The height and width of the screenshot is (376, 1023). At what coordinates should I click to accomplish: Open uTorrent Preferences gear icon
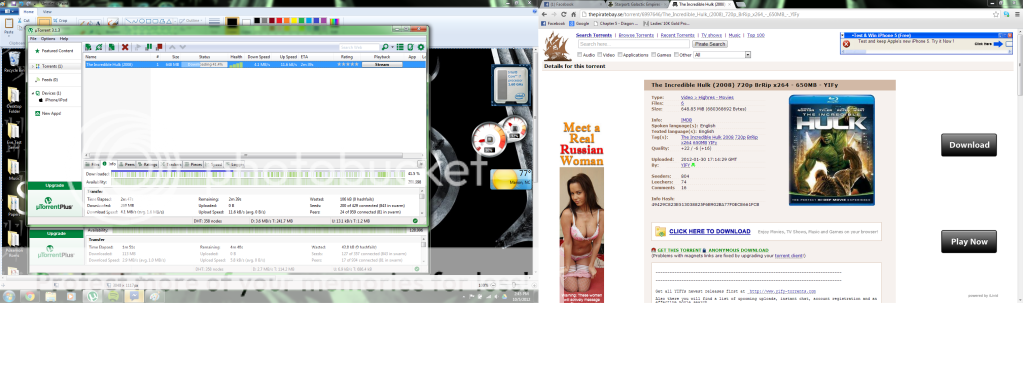click(x=421, y=47)
